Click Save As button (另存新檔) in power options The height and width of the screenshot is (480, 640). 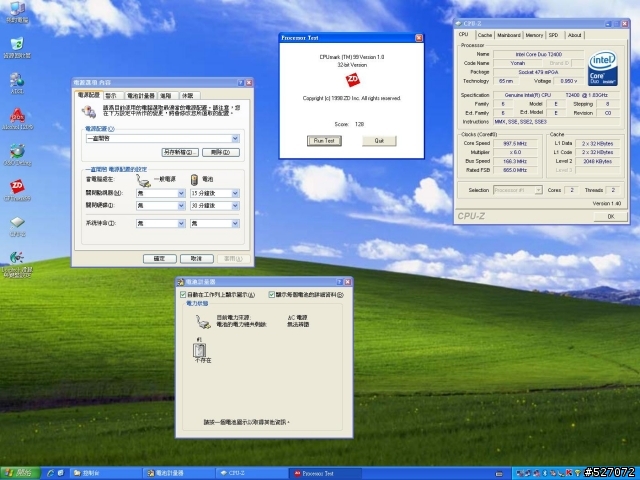(x=180, y=152)
